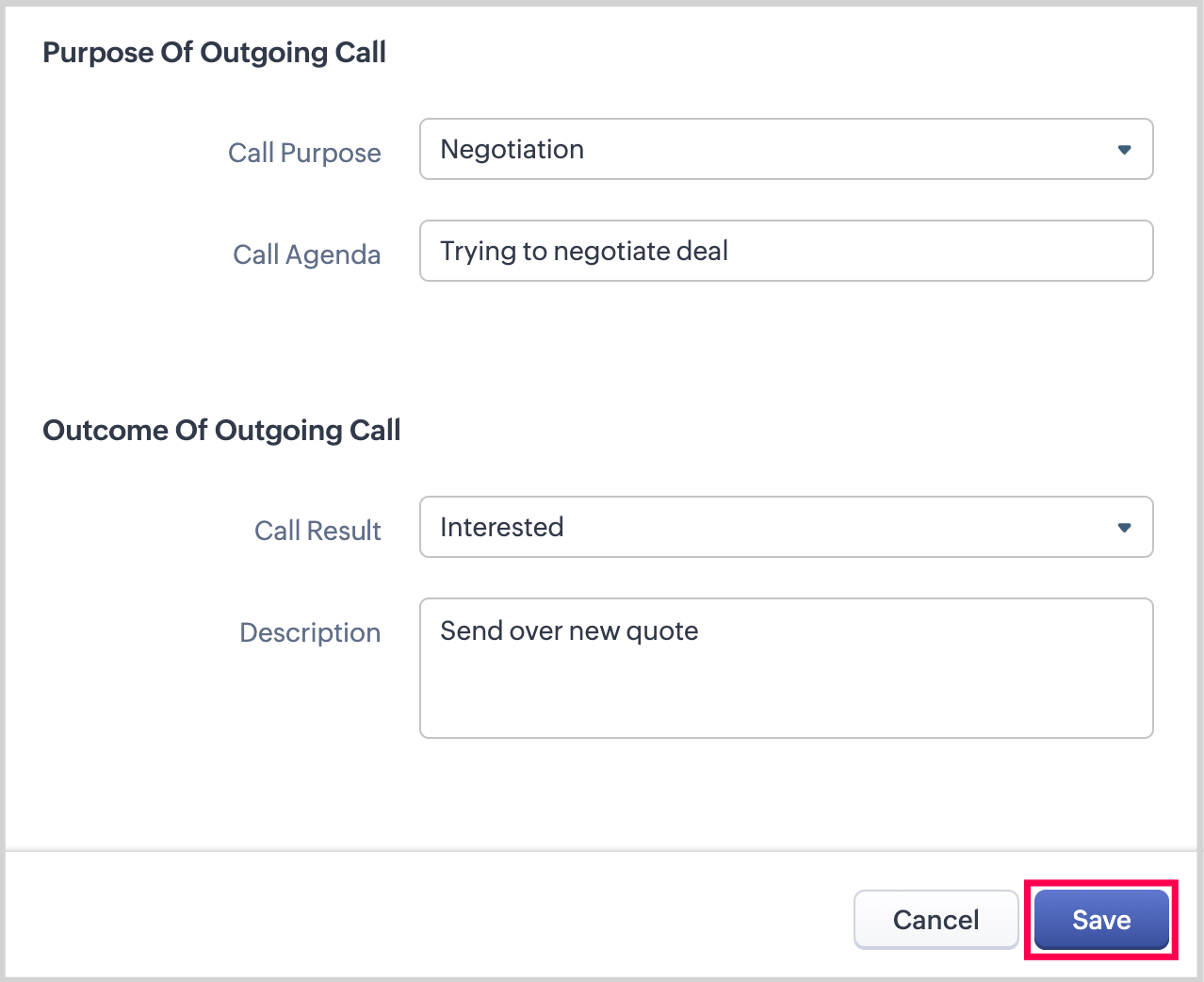Click the Call Result dropdown arrow
The image size is (1204, 982).
(1124, 528)
